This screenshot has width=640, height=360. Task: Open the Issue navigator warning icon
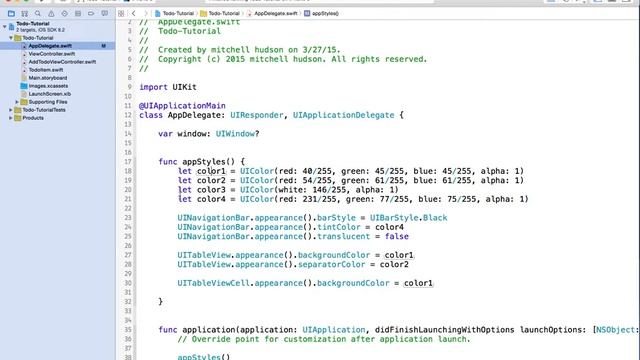tap(51, 13)
